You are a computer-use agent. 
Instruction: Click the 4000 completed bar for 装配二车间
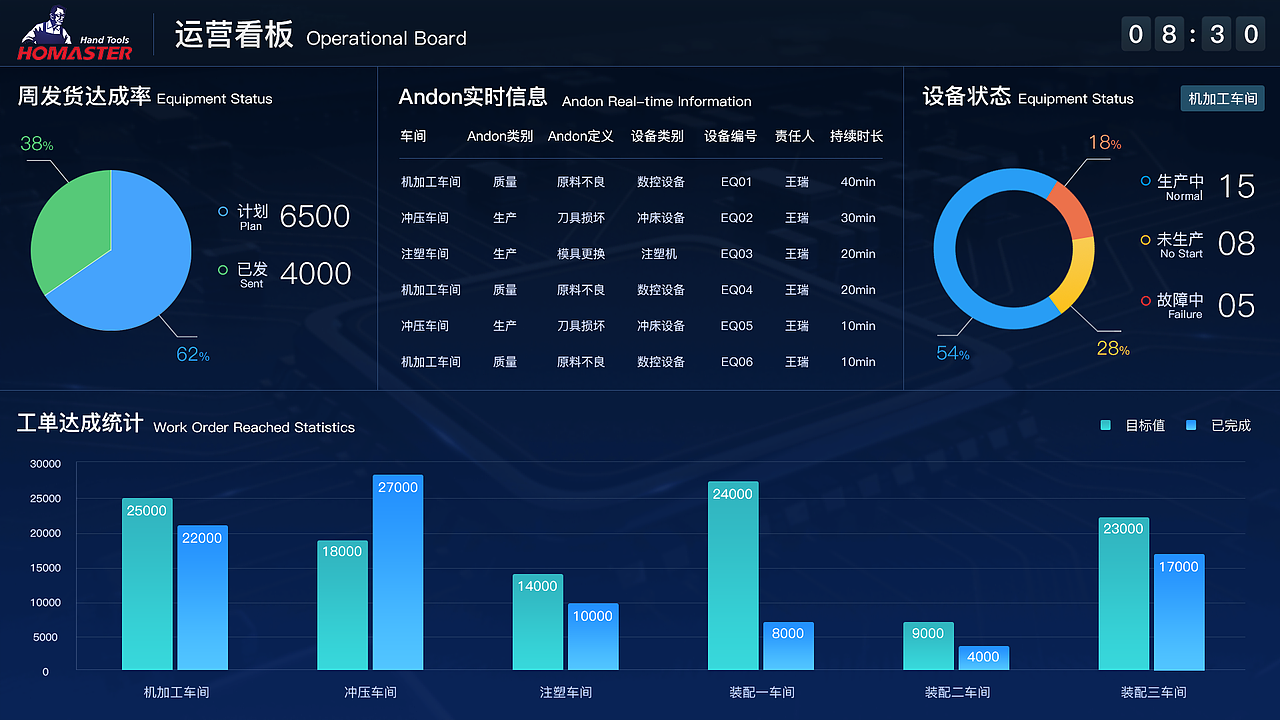(984, 658)
